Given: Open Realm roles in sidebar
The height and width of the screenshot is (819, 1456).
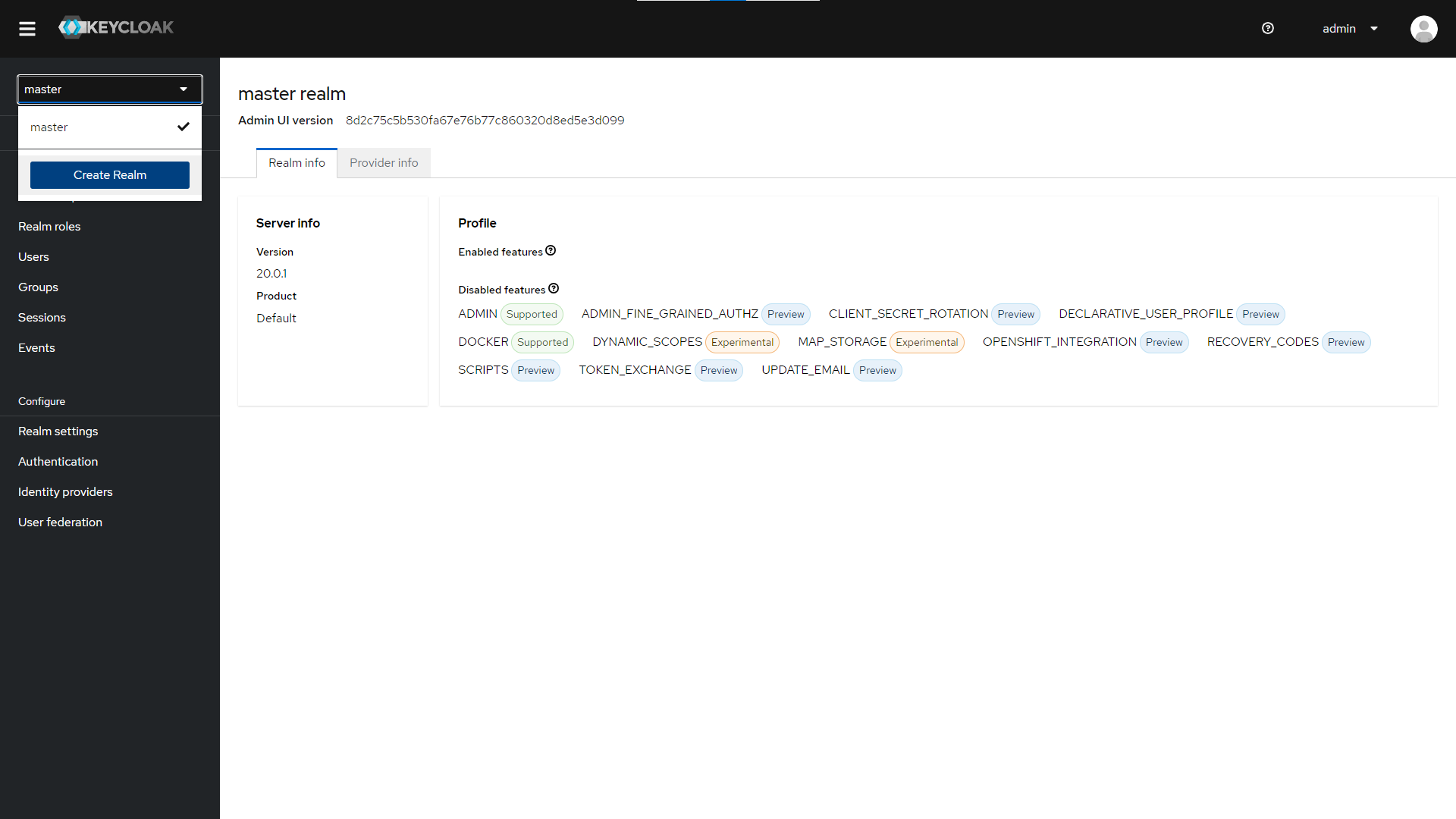Looking at the screenshot, I should (x=49, y=227).
